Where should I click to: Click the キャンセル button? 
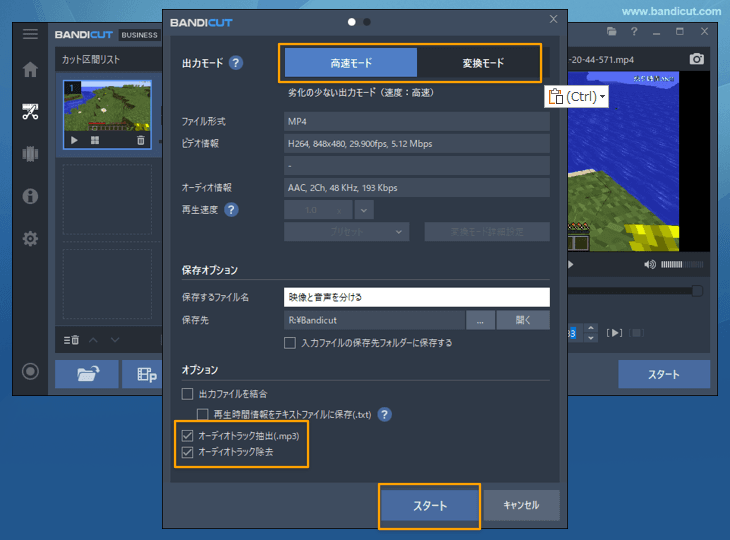(521, 506)
